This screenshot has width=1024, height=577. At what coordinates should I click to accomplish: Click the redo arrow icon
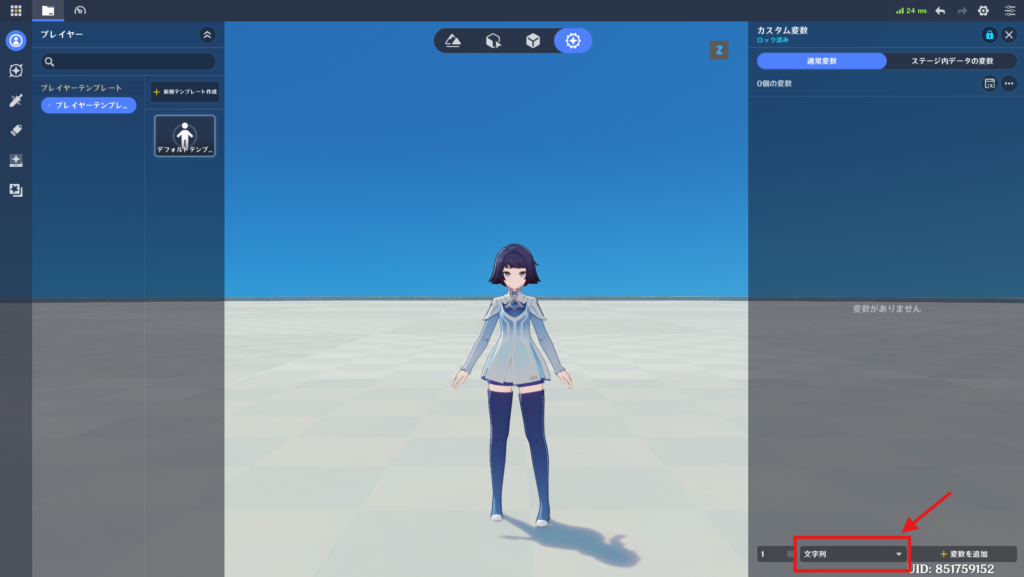point(962,10)
